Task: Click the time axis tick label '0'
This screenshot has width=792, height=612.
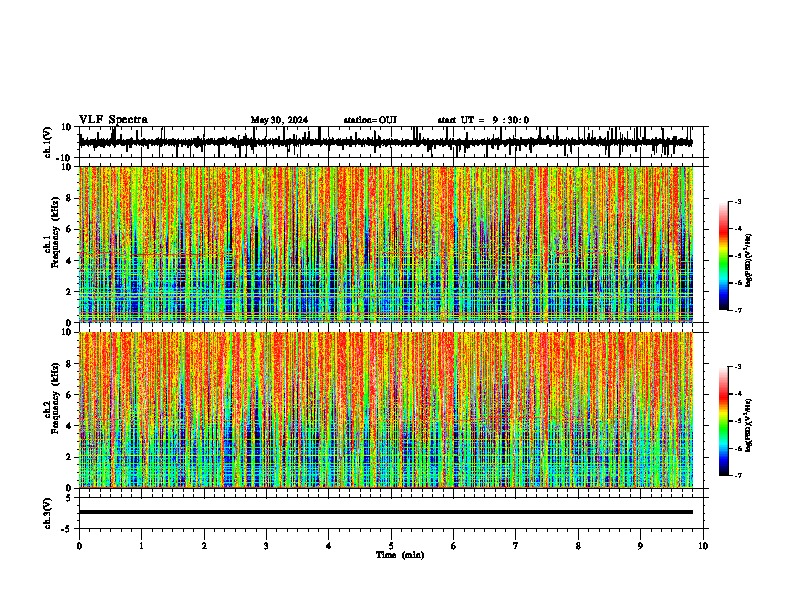Action: point(79,546)
